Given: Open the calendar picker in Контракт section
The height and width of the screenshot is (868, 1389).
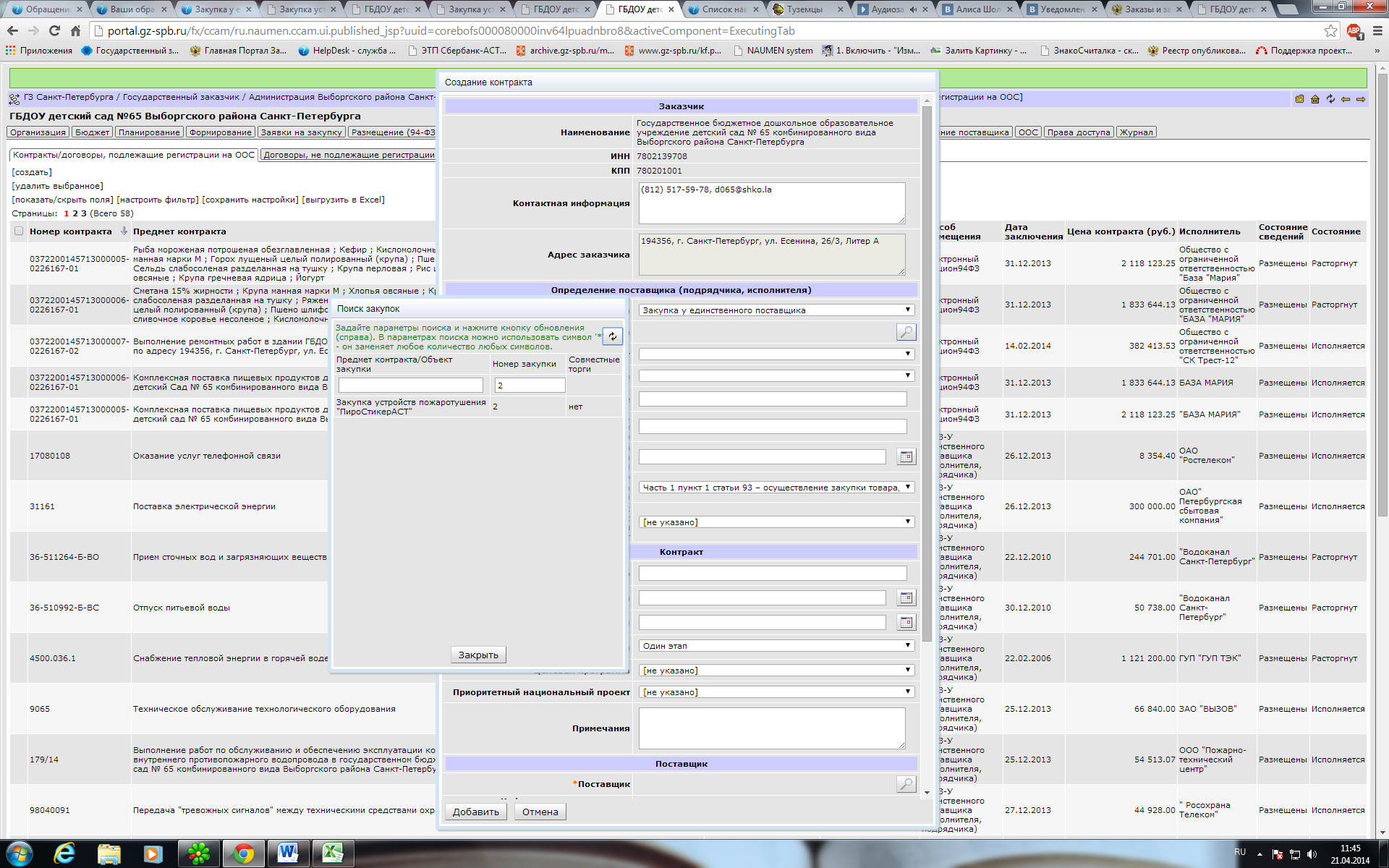Looking at the screenshot, I should point(906,597).
